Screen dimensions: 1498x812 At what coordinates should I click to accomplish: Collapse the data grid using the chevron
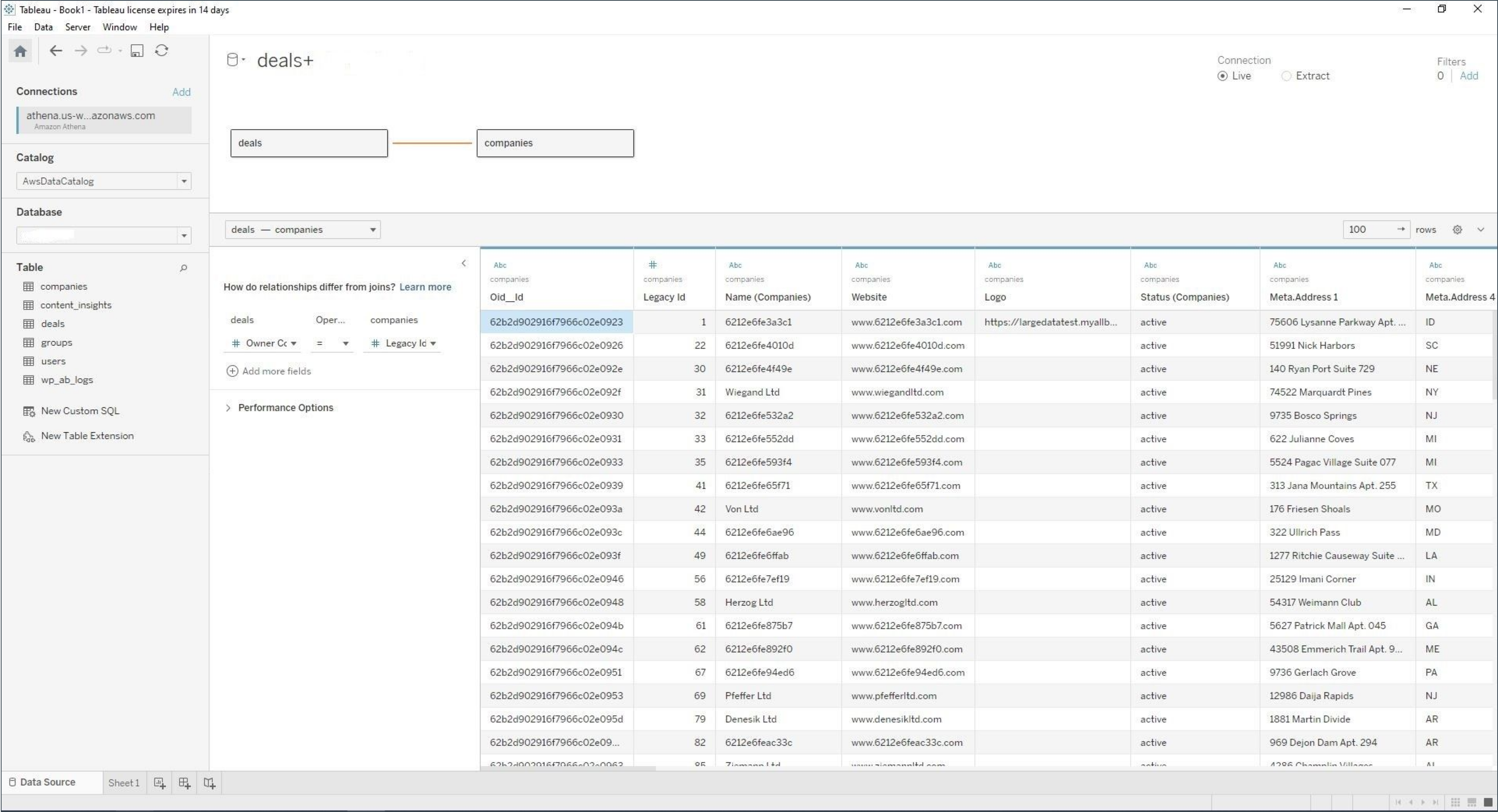coord(1480,230)
